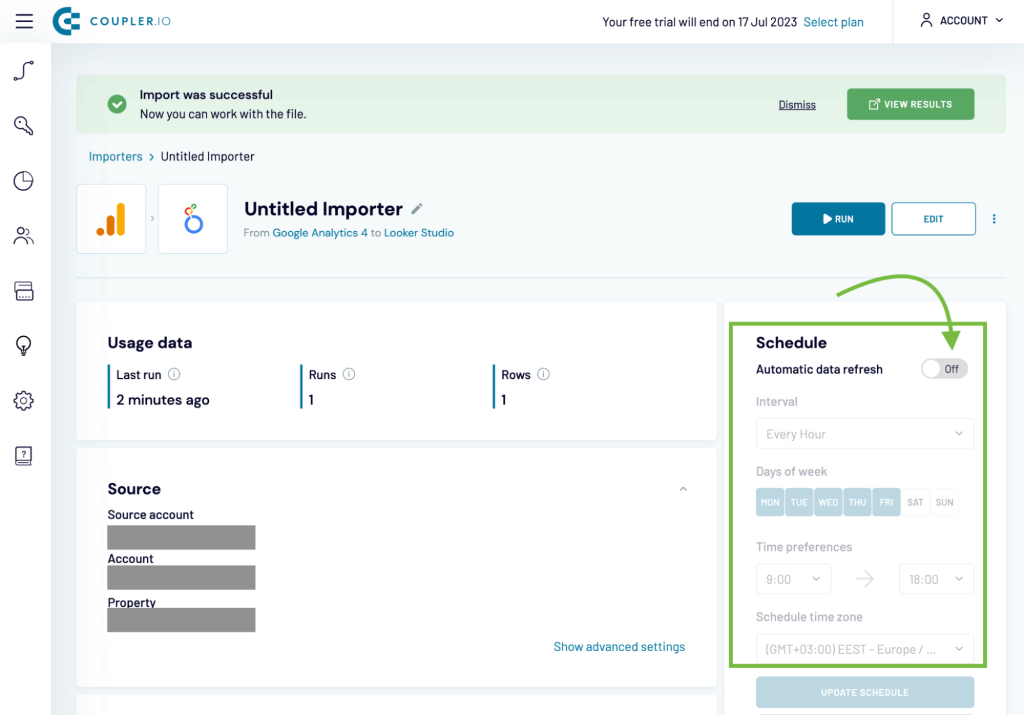Click the Run button

pyautogui.click(x=838, y=218)
